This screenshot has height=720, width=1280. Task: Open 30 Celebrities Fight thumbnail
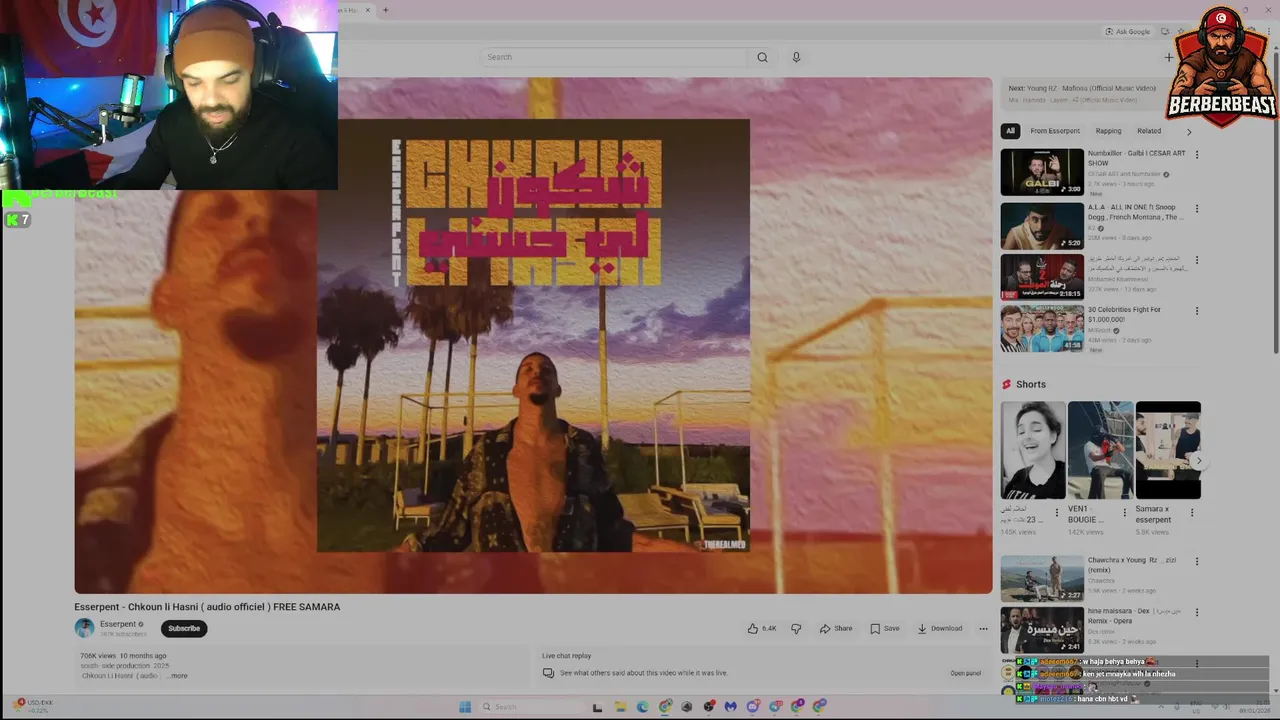coord(1042,328)
